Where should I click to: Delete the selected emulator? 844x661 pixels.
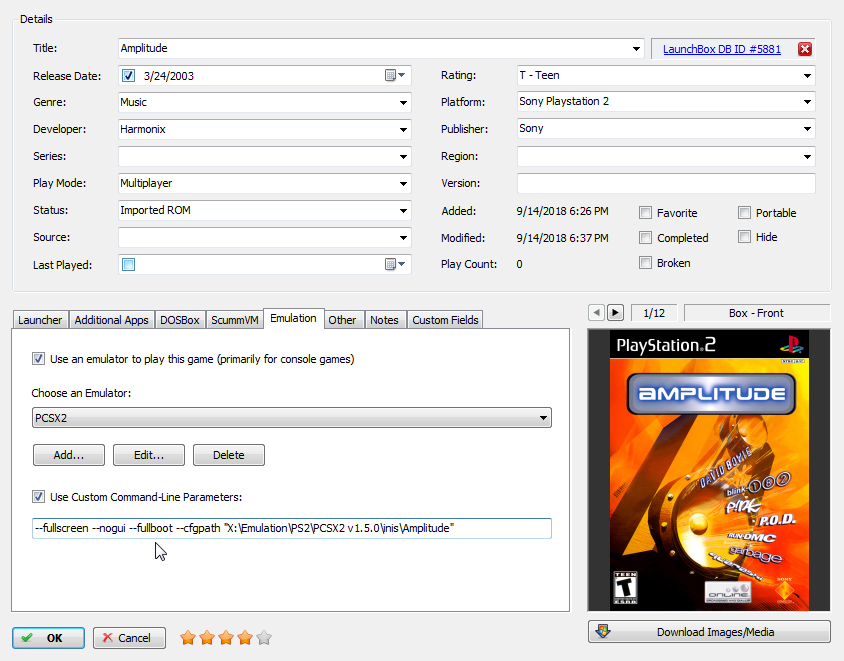click(229, 455)
